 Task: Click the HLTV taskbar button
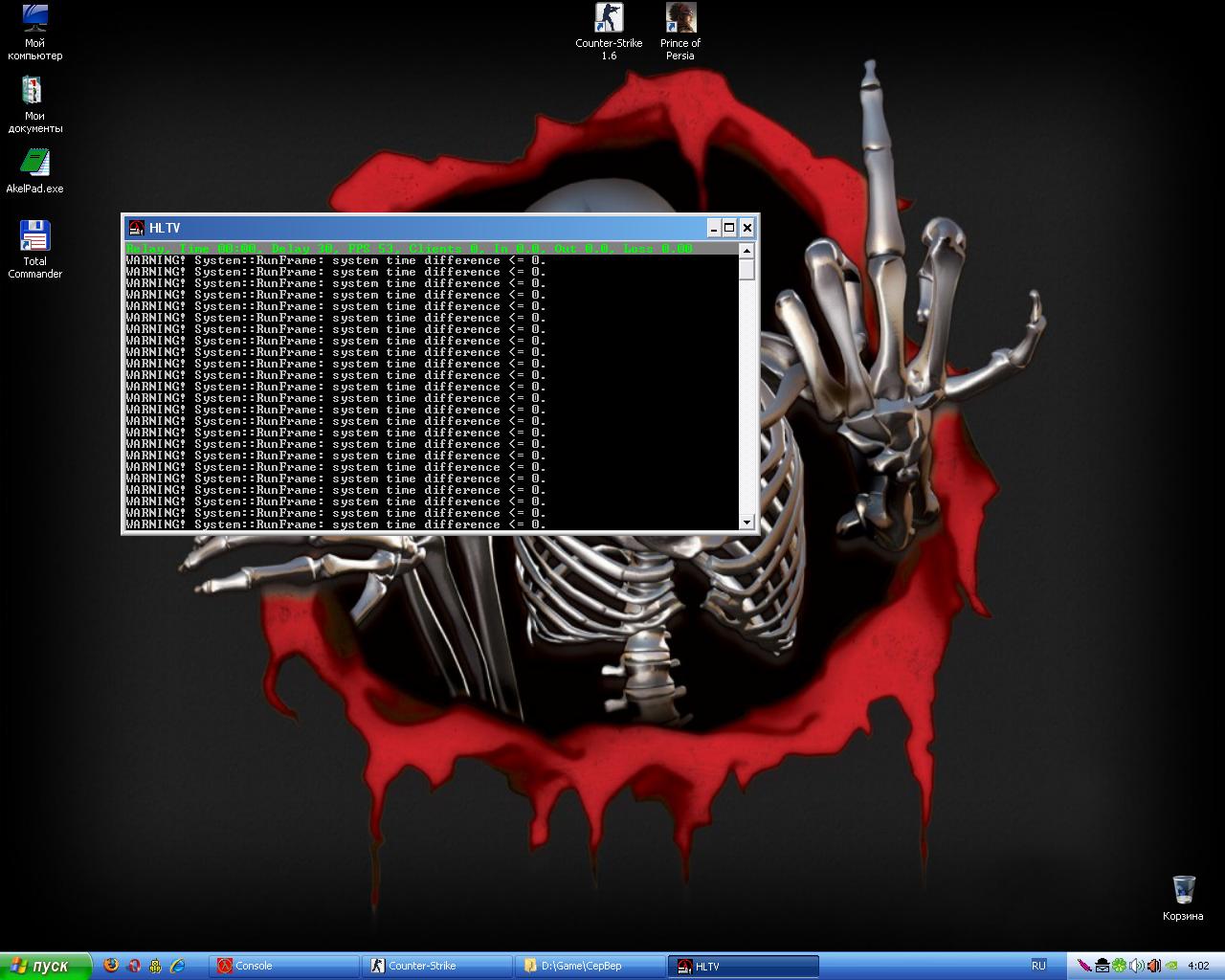744,966
